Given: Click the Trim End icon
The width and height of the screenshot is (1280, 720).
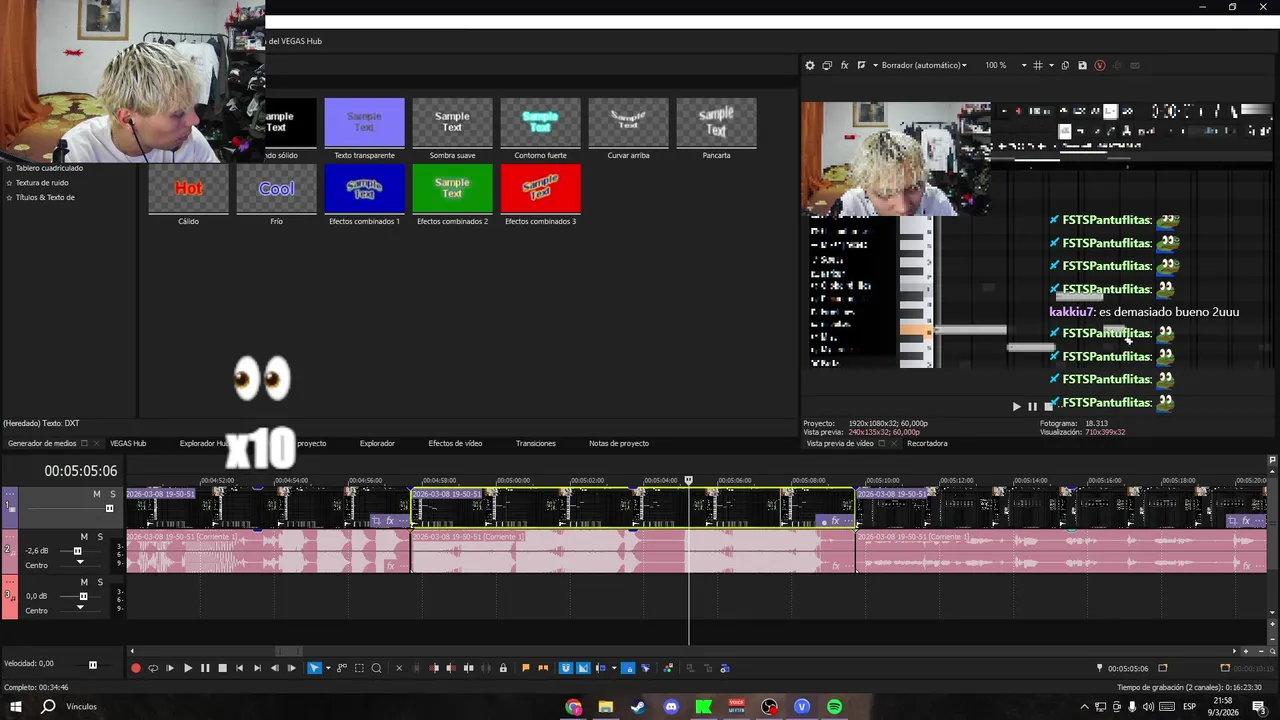Looking at the screenshot, I should click(450, 668).
